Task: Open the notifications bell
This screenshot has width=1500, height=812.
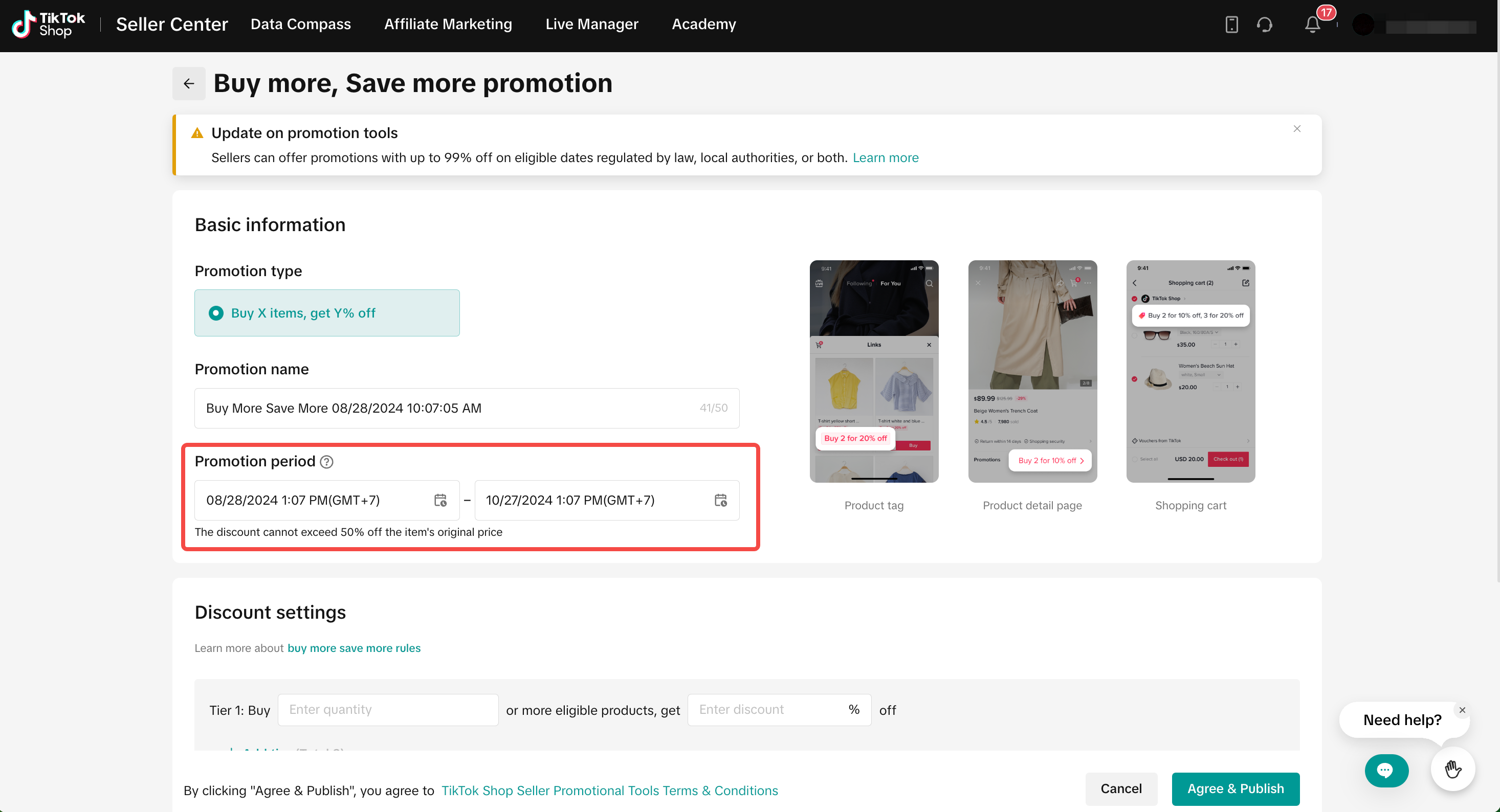Action: pos(1313,25)
